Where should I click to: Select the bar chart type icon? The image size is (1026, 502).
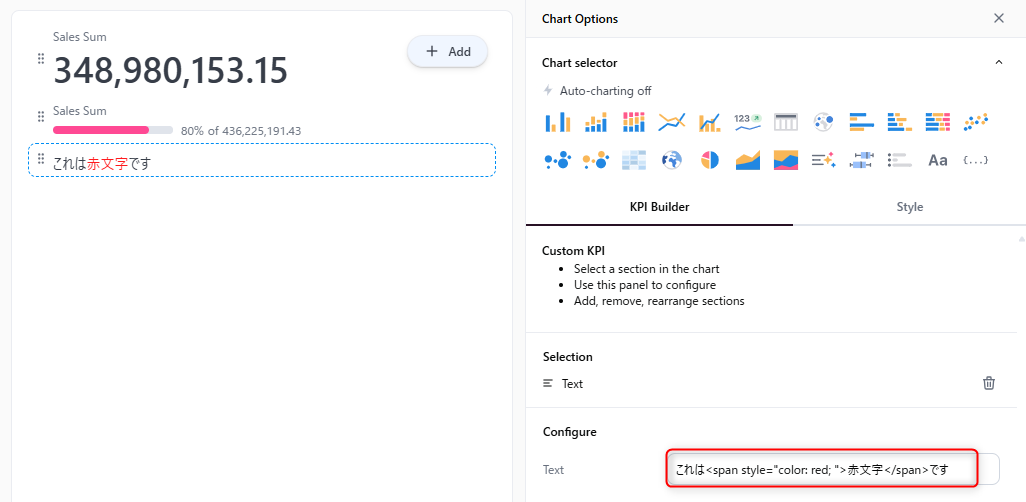pyautogui.click(x=557, y=122)
